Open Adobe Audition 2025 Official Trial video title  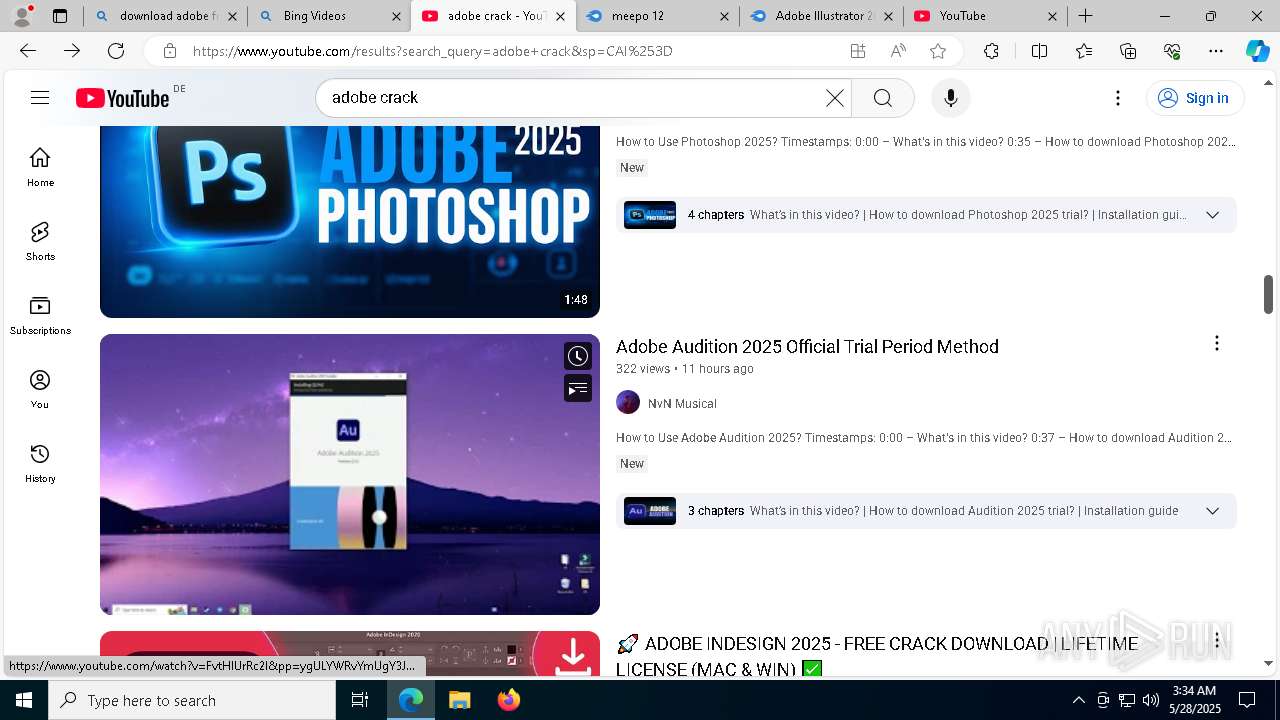point(807,346)
